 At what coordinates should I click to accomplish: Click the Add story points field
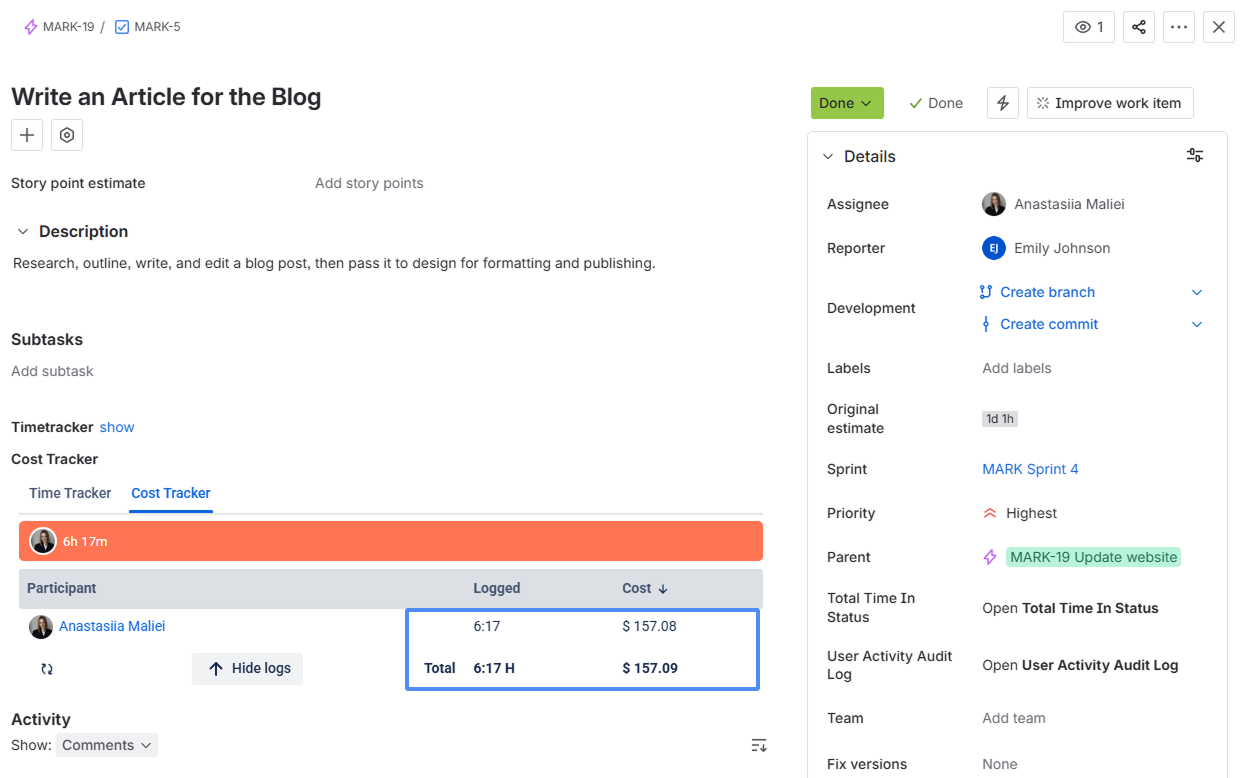(369, 183)
